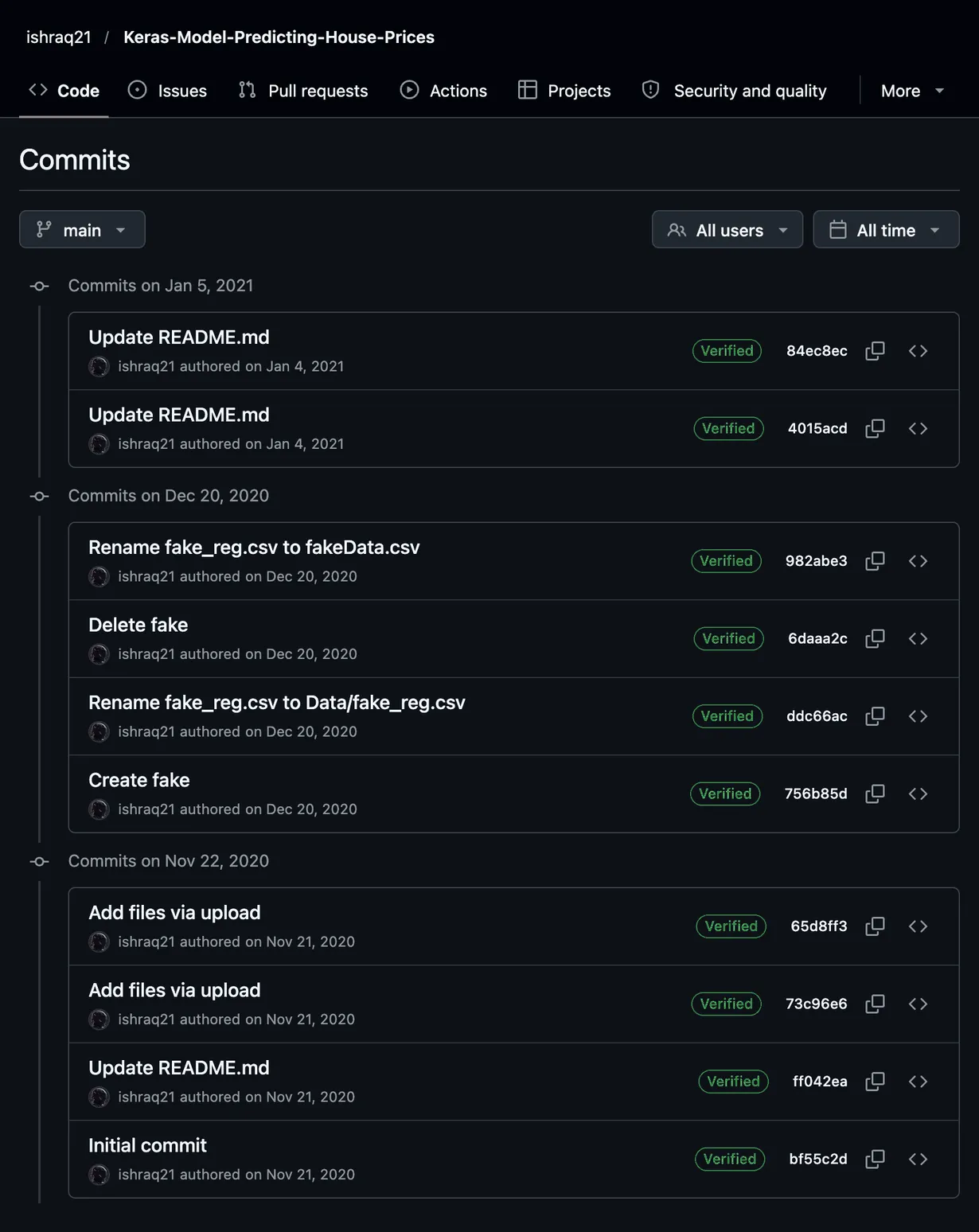Browse repository at commit 65d8ff3
This screenshot has width=979, height=1232.
coord(918,926)
